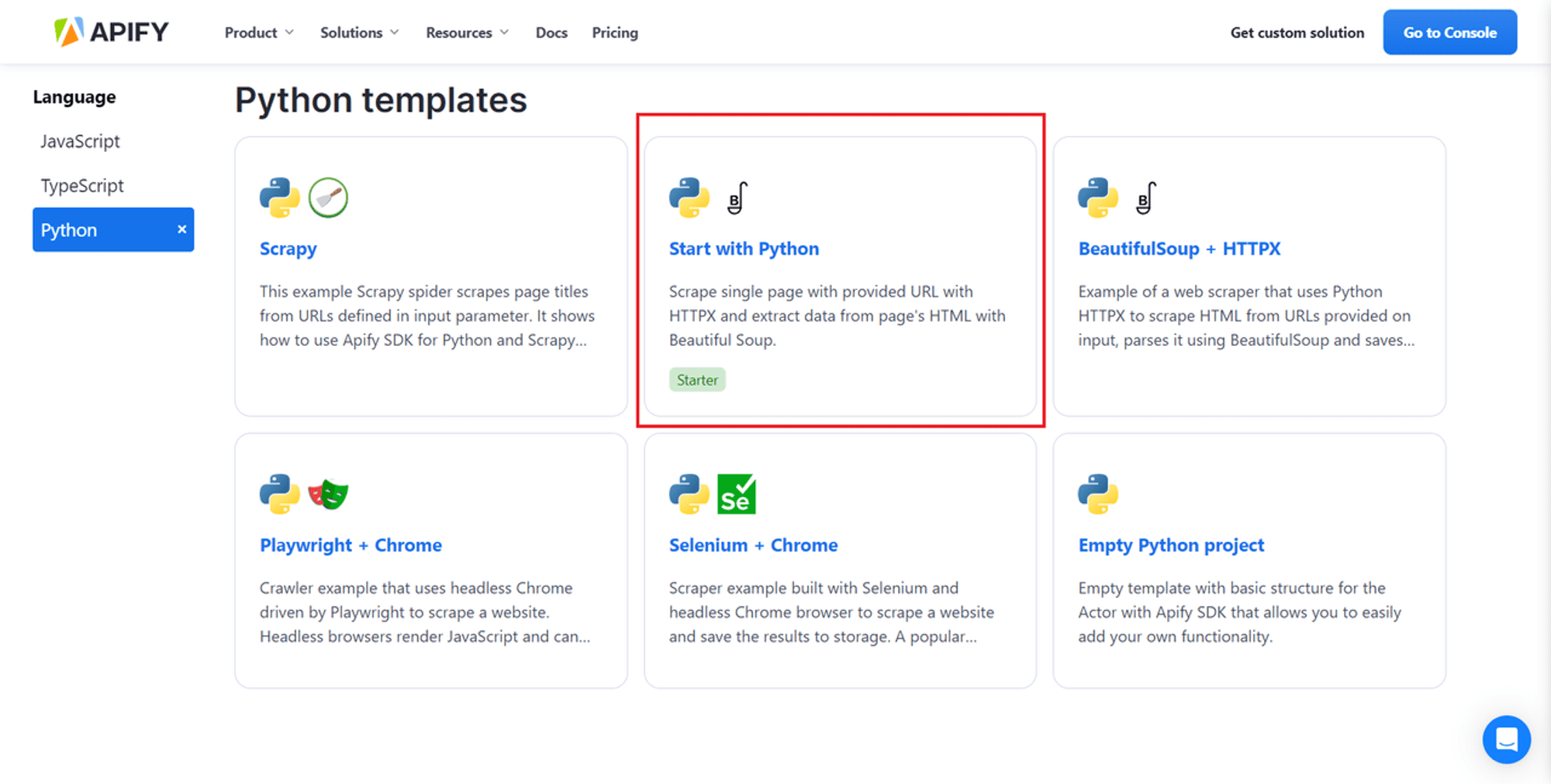Viewport: 1551px width, 784px height.
Task: Click Selenium + Chrome description text
Action: coord(831,612)
